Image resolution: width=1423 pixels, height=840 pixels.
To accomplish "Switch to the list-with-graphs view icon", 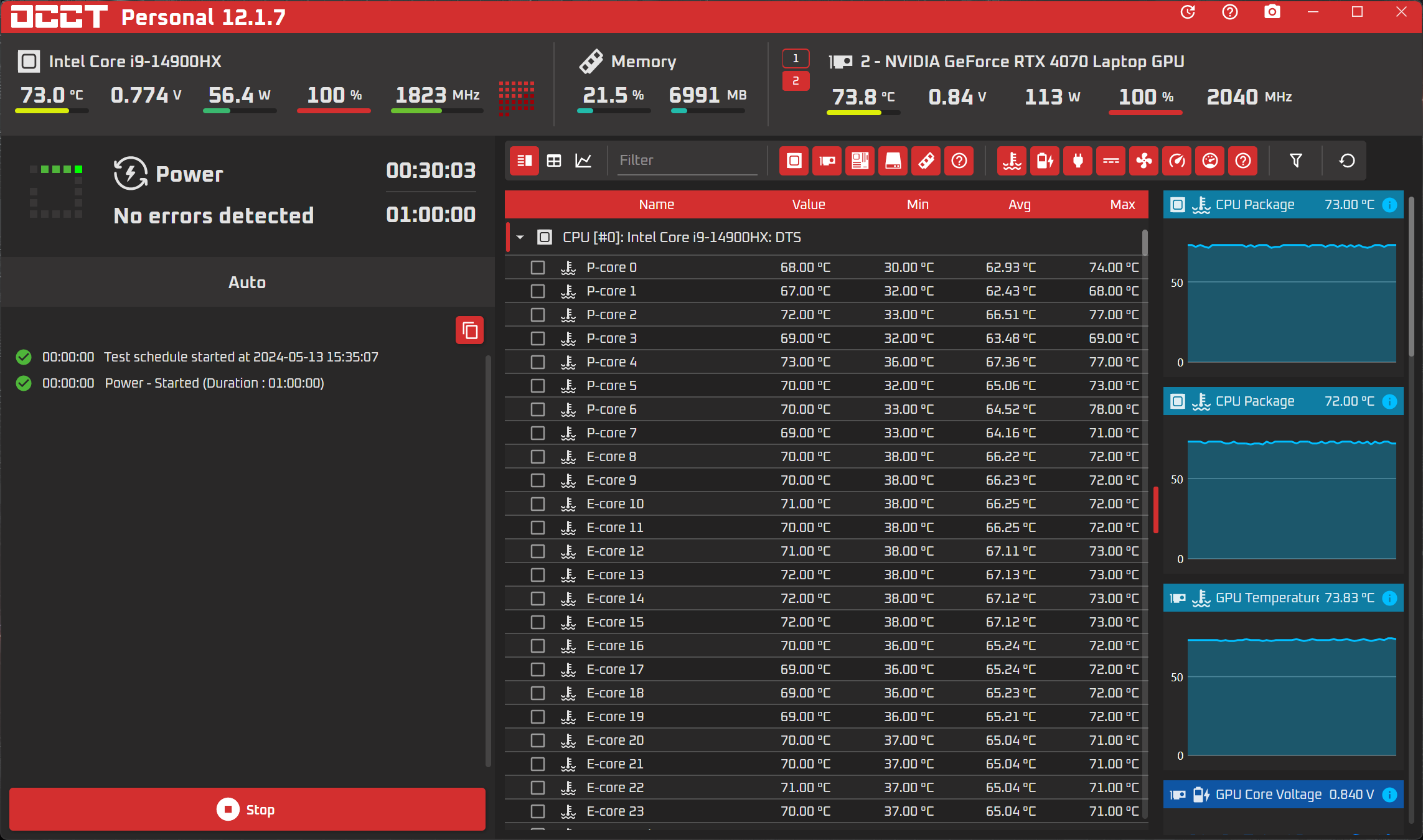I will point(524,161).
